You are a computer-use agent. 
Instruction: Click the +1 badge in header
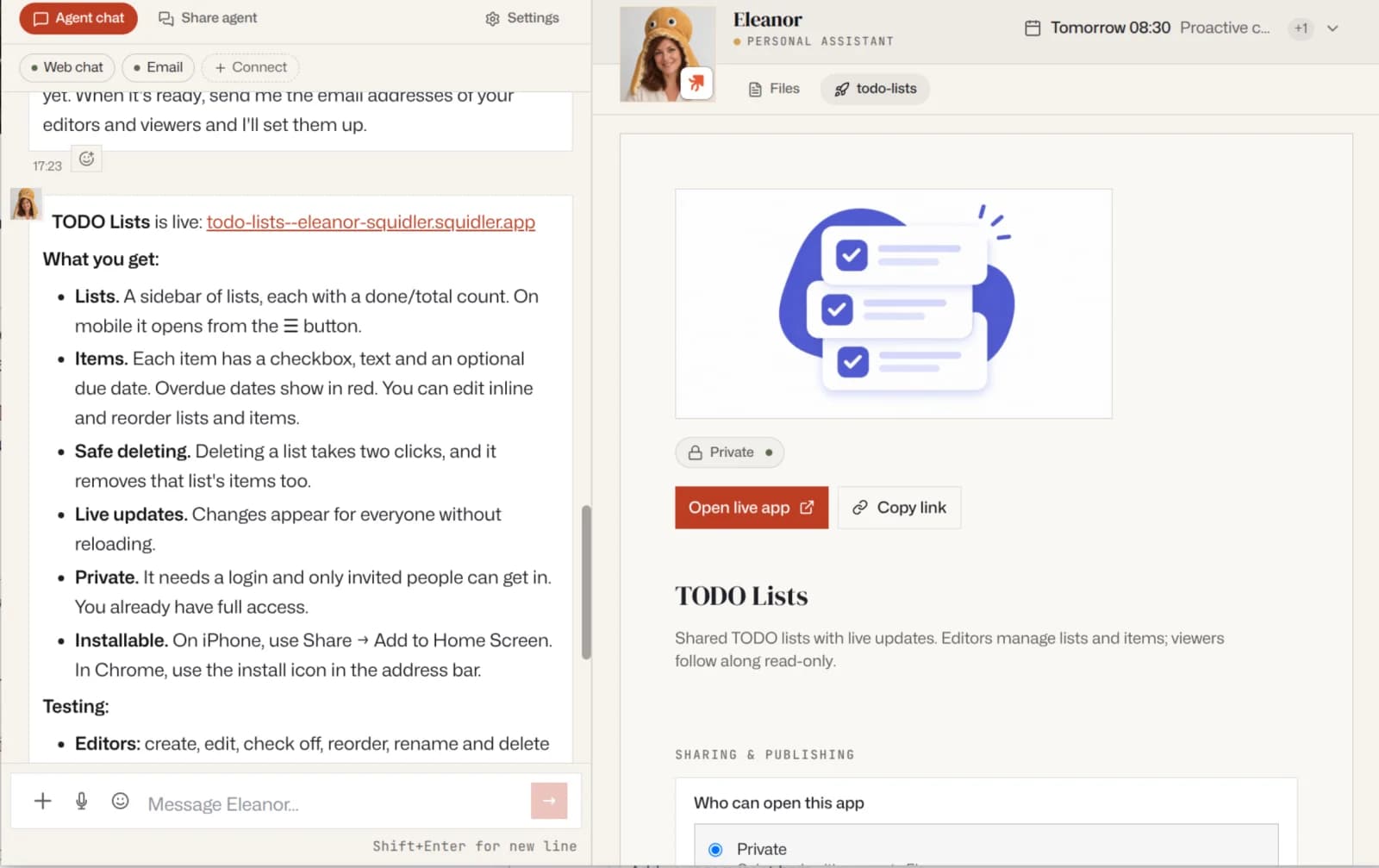point(1301,28)
